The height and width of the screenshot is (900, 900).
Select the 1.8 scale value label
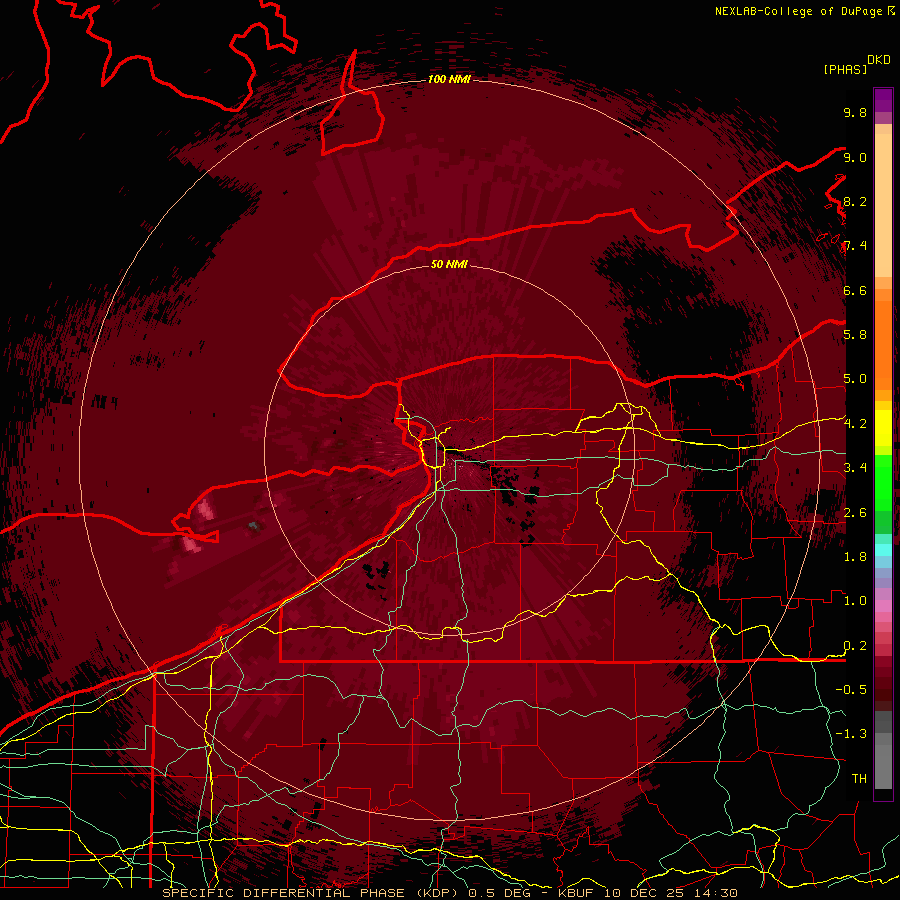click(x=855, y=557)
